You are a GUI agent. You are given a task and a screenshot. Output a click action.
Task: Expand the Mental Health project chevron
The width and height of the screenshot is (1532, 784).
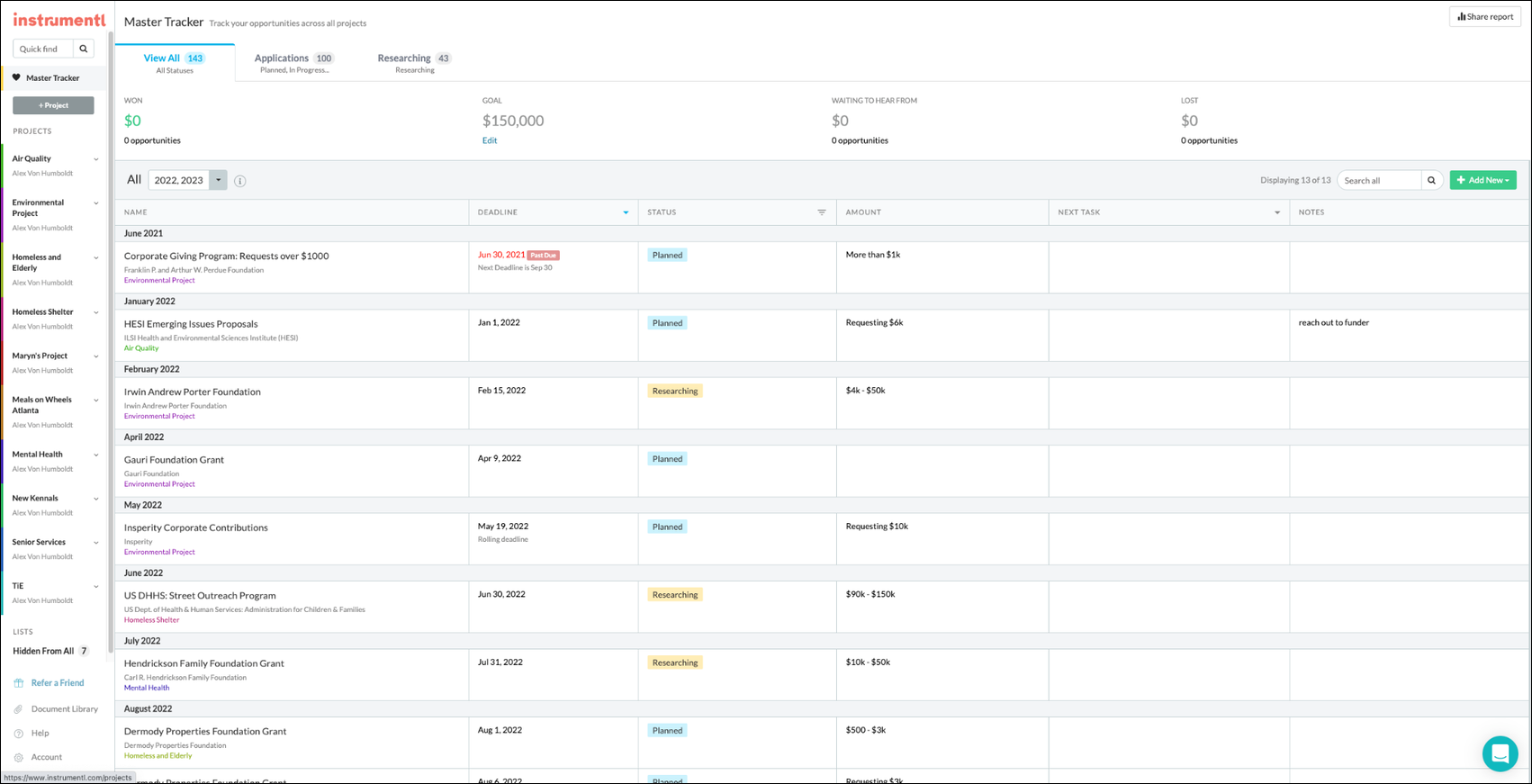(x=96, y=455)
